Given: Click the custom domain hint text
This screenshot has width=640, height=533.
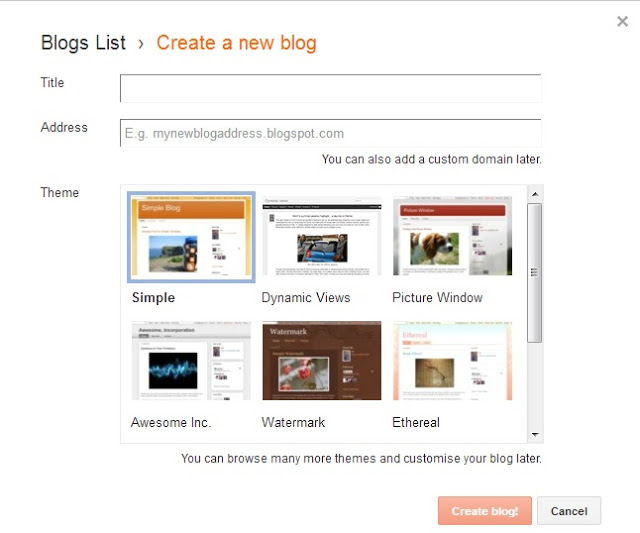Looking at the screenshot, I should (431, 159).
